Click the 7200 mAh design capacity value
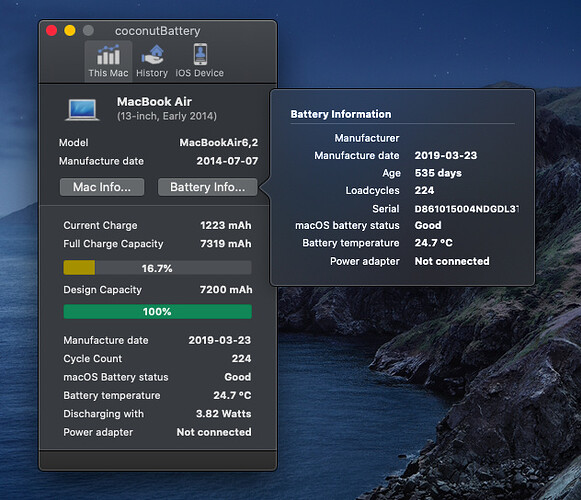This screenshot has height=500, width=581. click(x=226, y=289)
